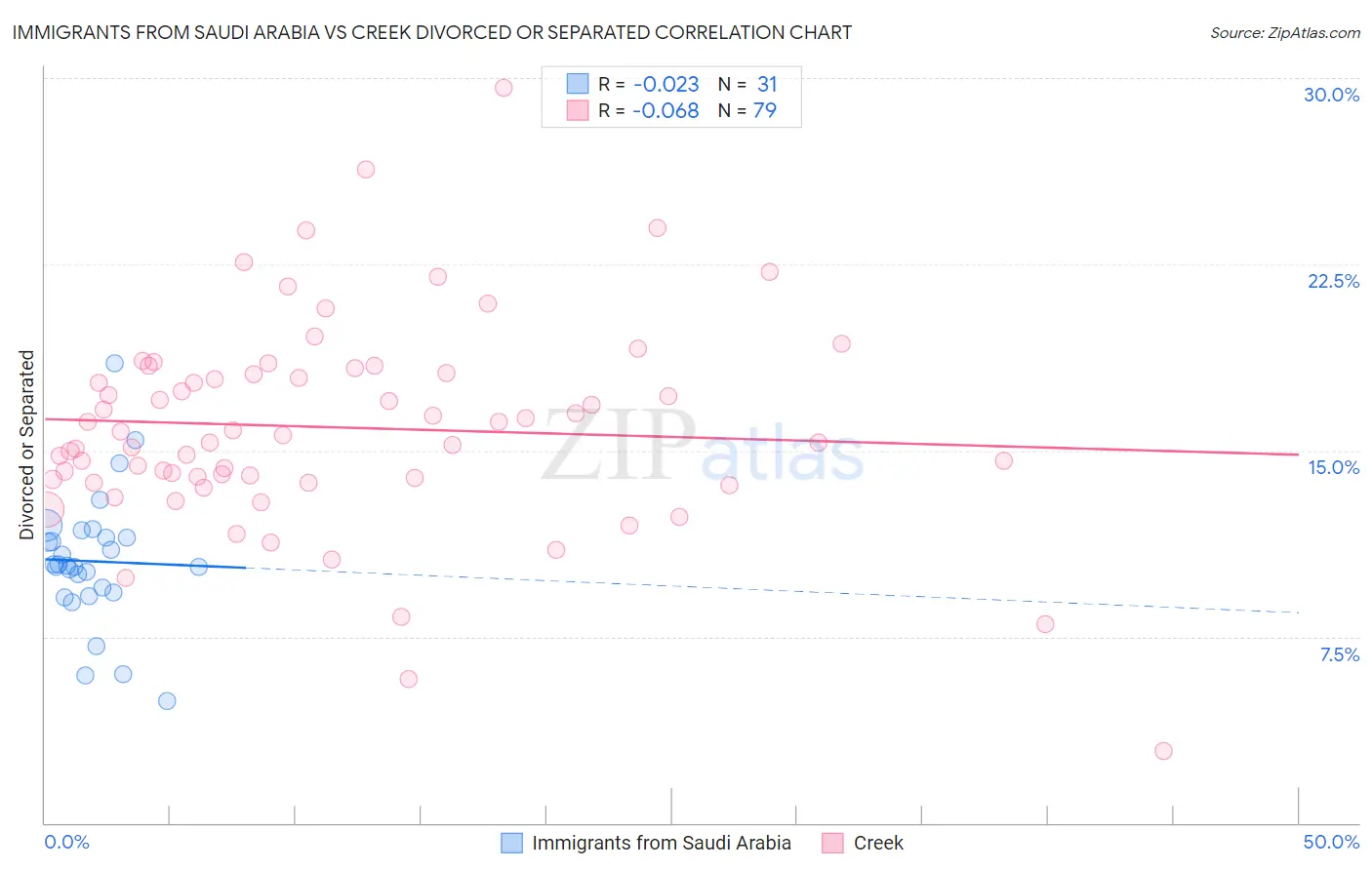Click the highest blue data point
This screenshot has width=1372, height=870.
tap(114, 363)
